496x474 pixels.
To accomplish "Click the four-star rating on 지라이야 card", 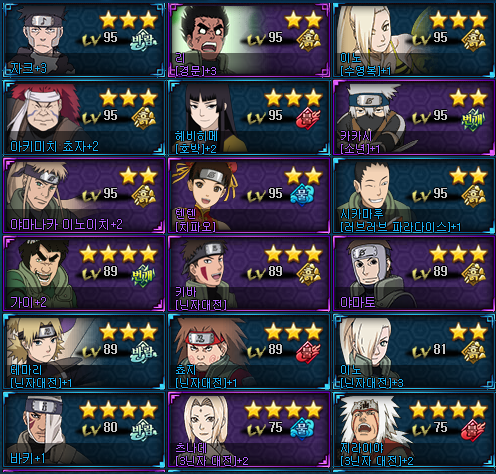I will [450, 410].
